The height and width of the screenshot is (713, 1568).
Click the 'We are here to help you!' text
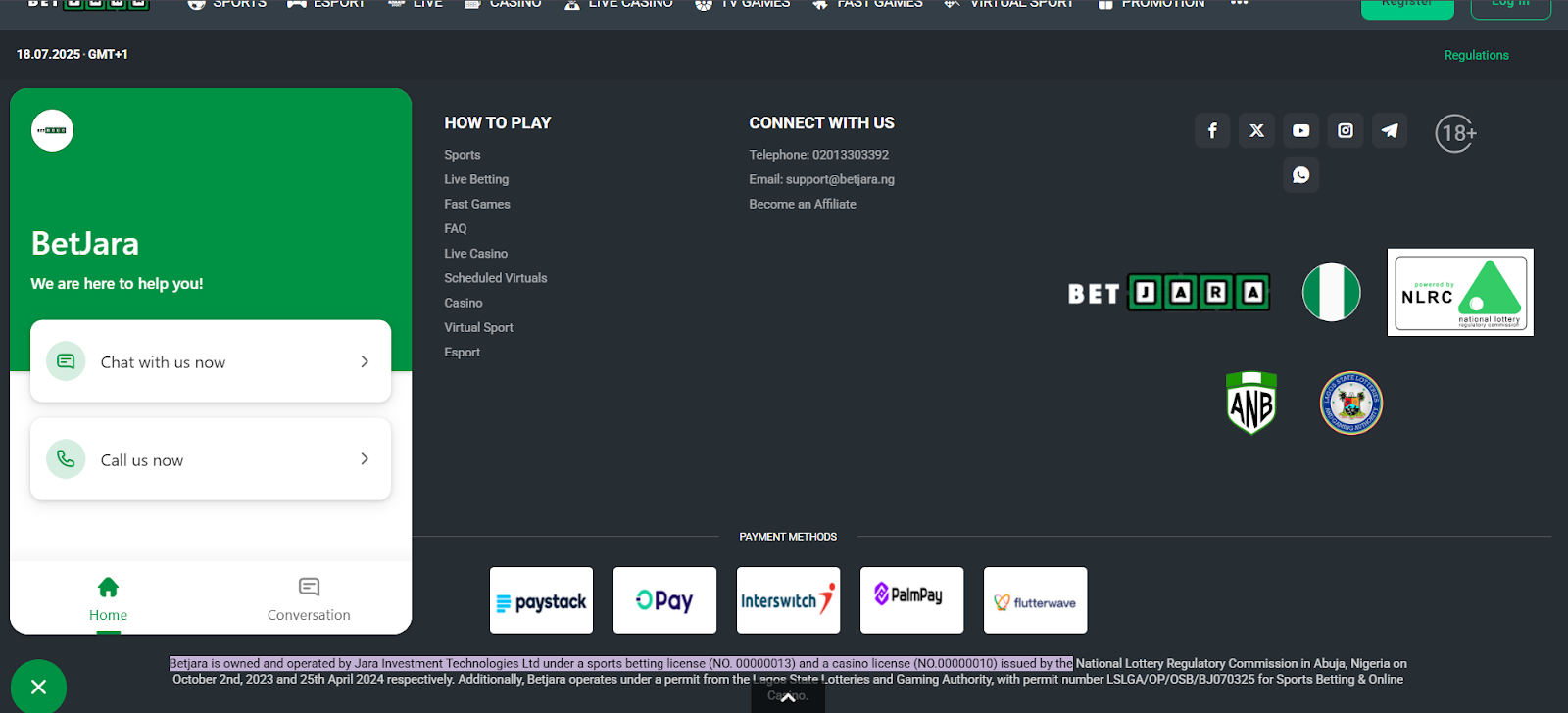117,283
